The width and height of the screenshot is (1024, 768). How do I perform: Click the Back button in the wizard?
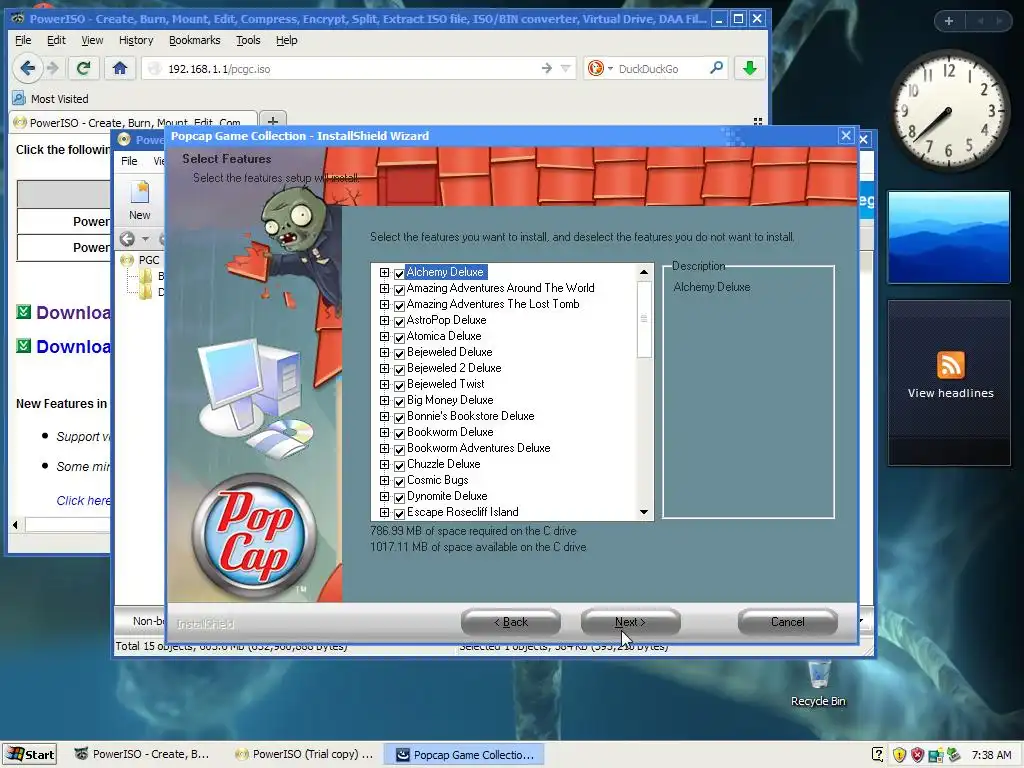pyautogui.click(x=511, y=622)
